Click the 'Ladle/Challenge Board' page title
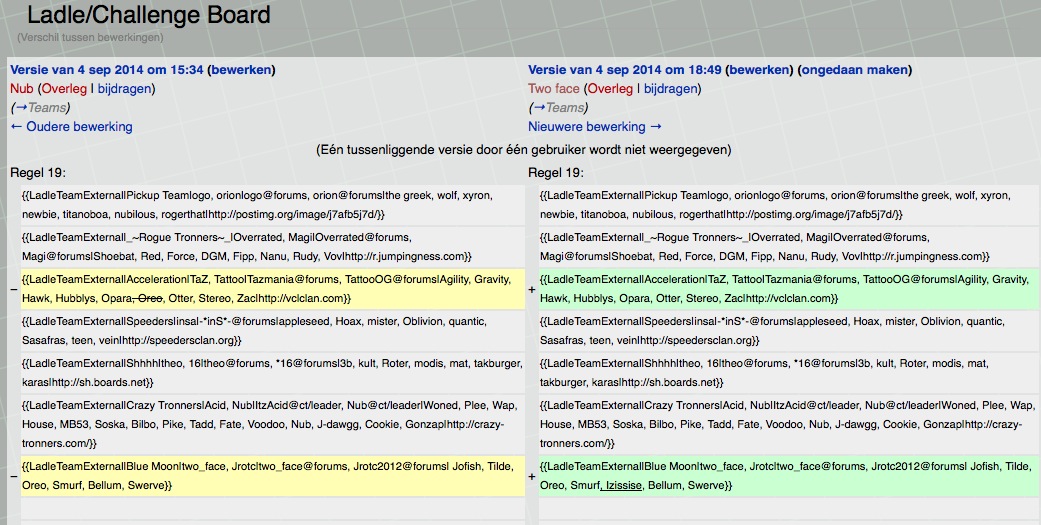 click(148, 16)
